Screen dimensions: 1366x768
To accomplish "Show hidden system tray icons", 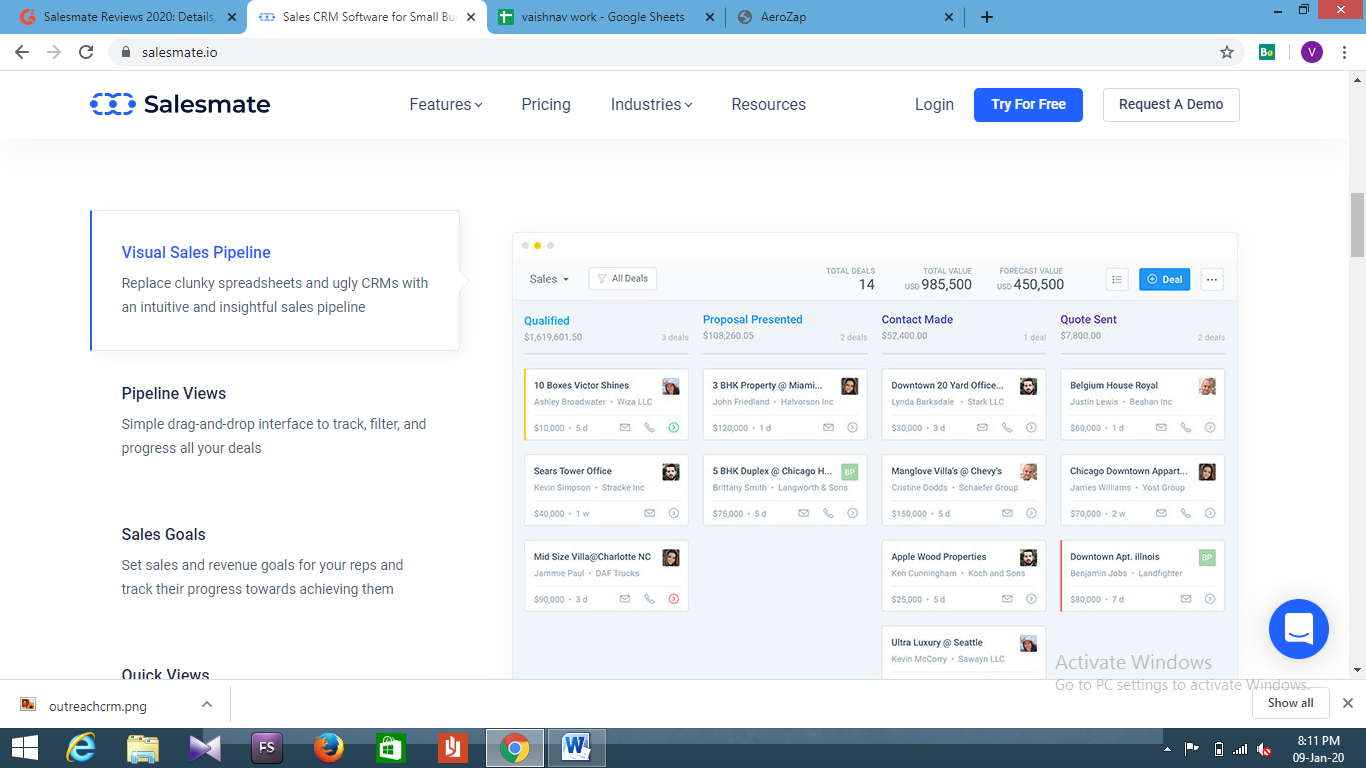I will (x=1168, y=749).
